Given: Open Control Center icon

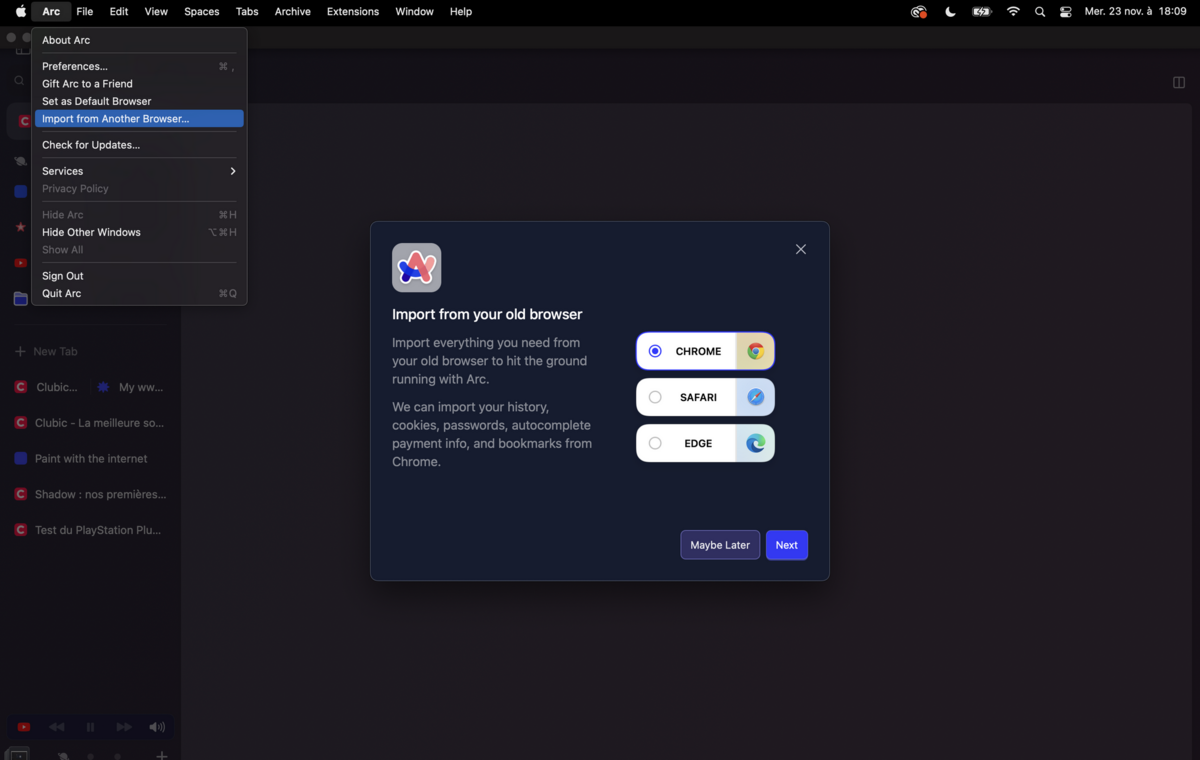Looking at the screenshot, I should (x=1066, y=12).
